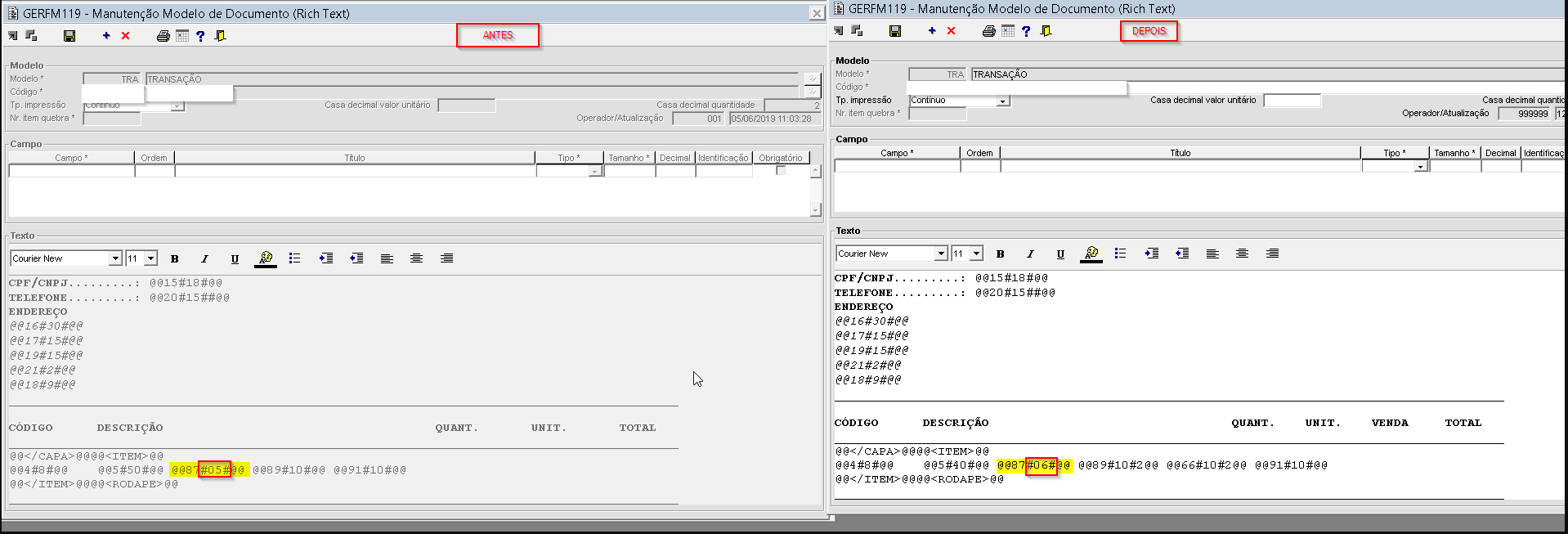
Task: Click the Título column header in ANTES grid
Action: click(x=355, y=158)
